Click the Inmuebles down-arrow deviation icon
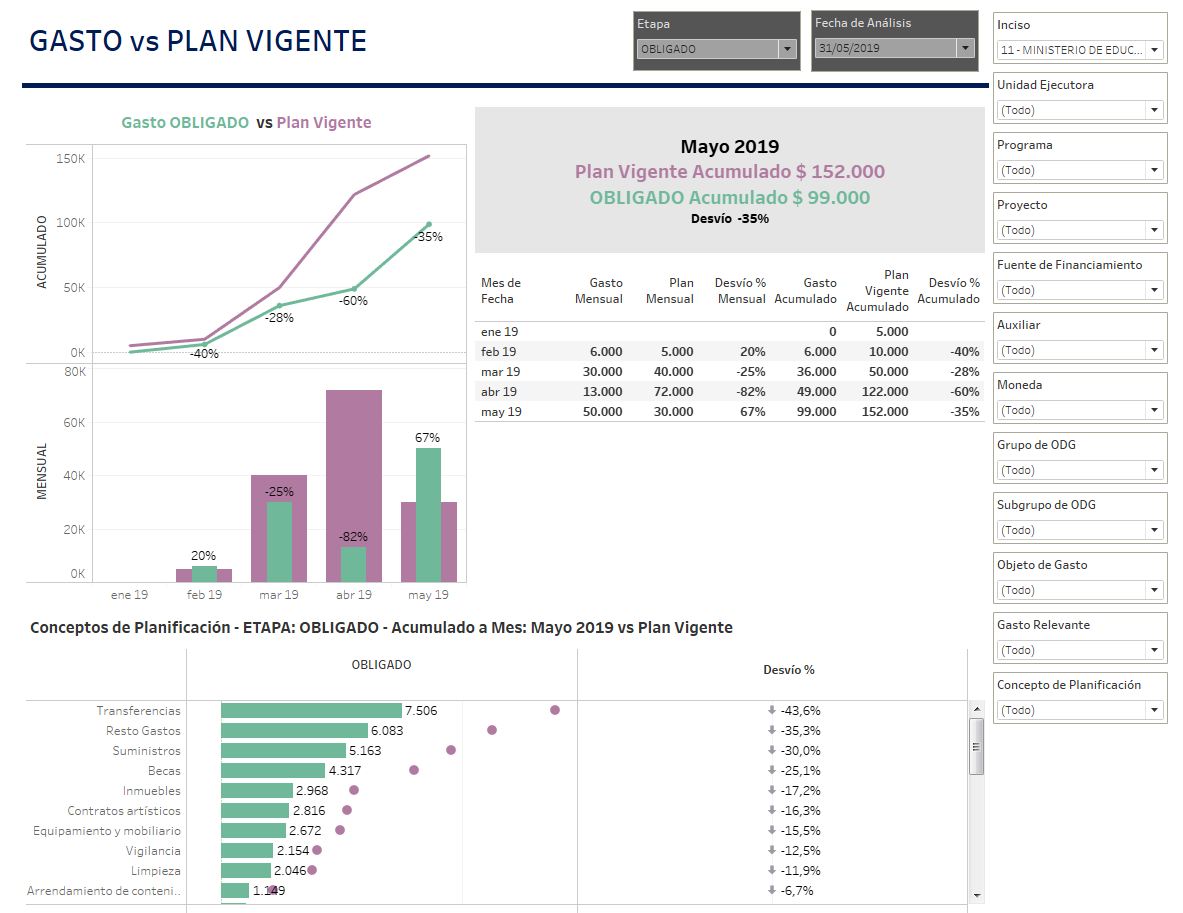The height and width of the screenshot is (913, 1183). pyautogui.click(x=772, y=790)
